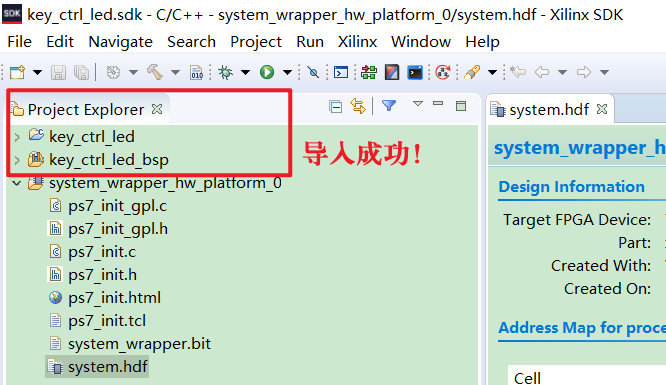Click the search flashlight toolbar icon
The image size is (666, 385).
pyautogui.click(x=472, y=72)
